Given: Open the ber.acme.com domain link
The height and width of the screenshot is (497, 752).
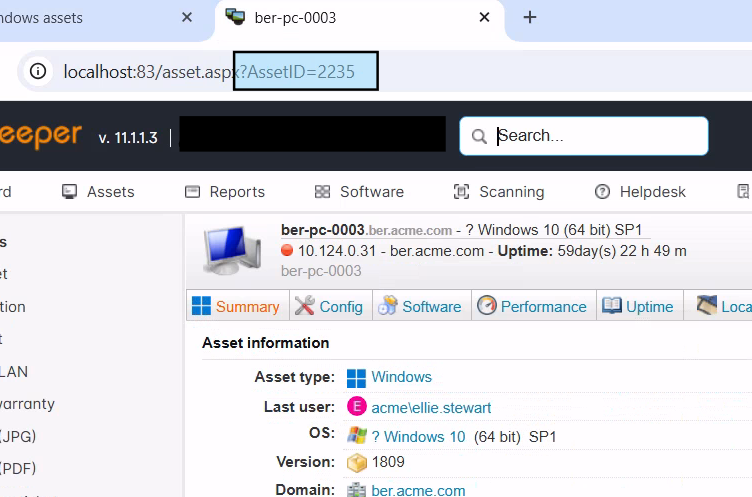Looking at the screenshot, I should 418,490.
